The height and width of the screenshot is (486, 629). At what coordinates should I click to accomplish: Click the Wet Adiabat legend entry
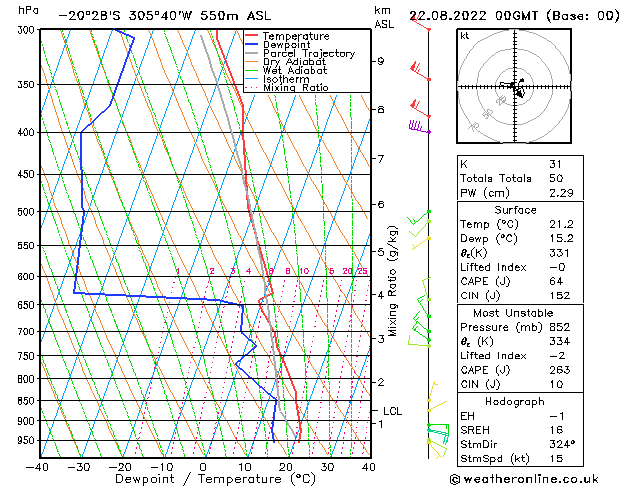[286, 71]
